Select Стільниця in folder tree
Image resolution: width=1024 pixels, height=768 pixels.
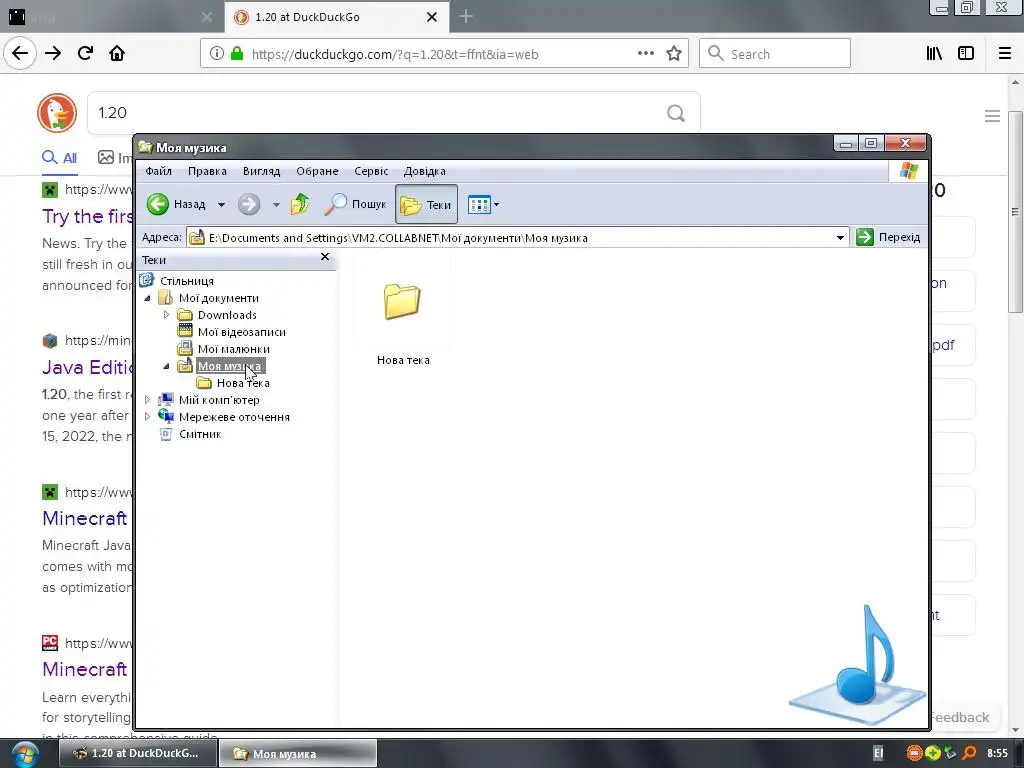click(187, 281)
